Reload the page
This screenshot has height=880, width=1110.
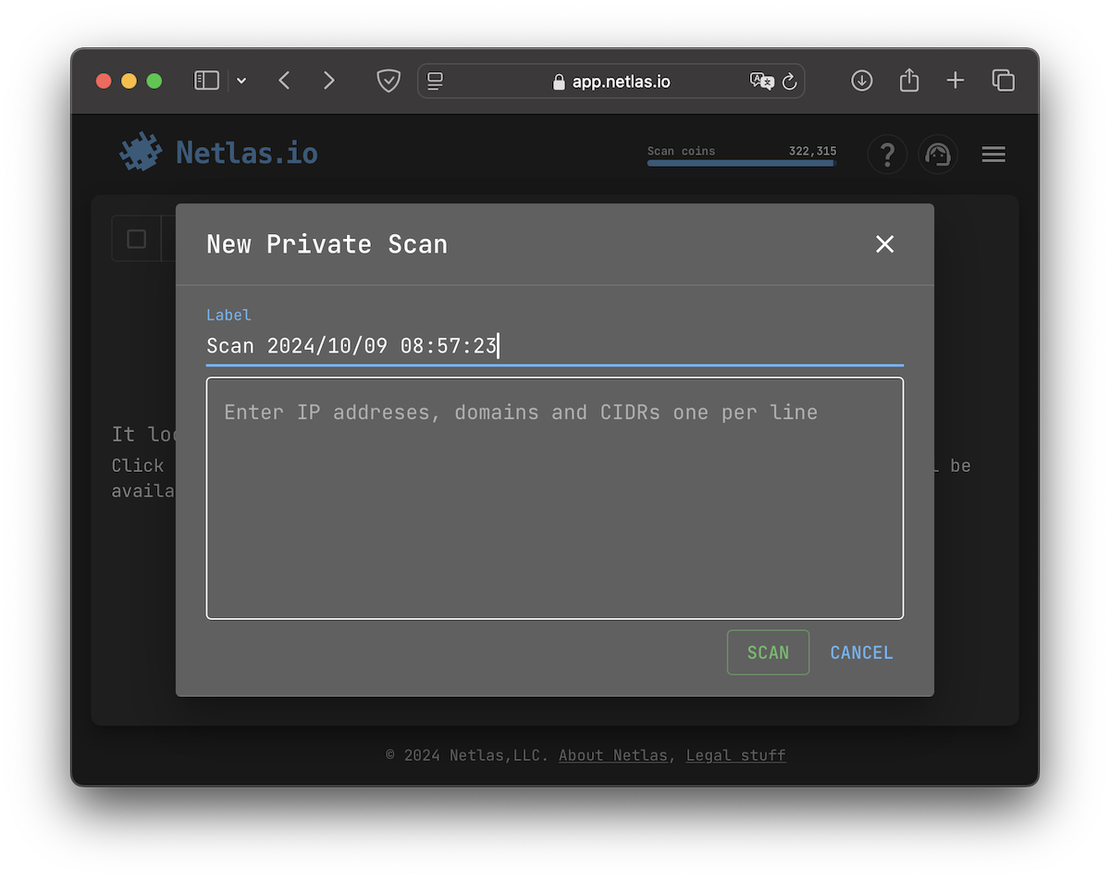(x=789, y=82)
